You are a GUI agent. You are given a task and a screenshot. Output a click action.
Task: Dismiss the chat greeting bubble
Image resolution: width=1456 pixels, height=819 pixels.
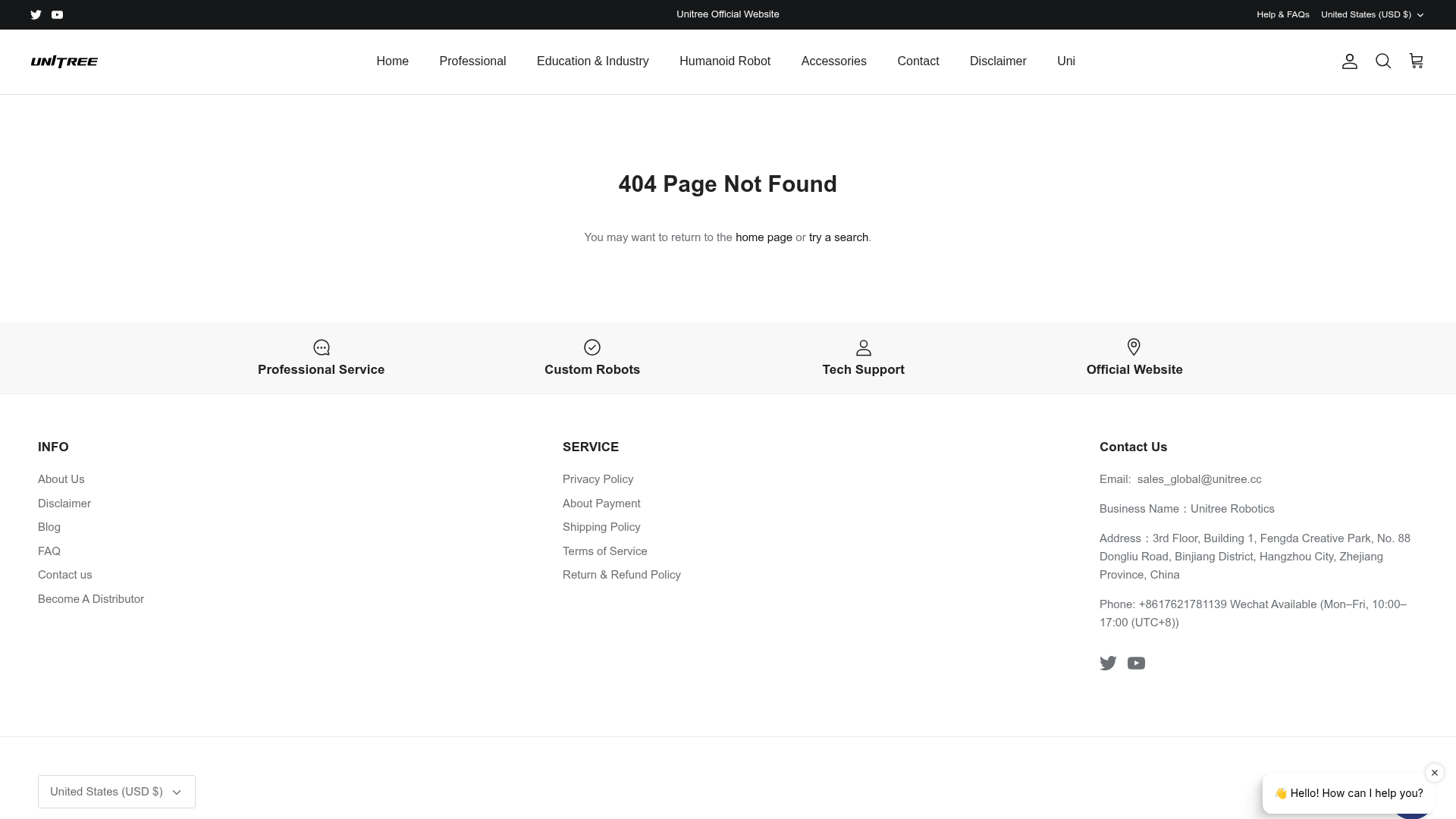click(1434, 773)
